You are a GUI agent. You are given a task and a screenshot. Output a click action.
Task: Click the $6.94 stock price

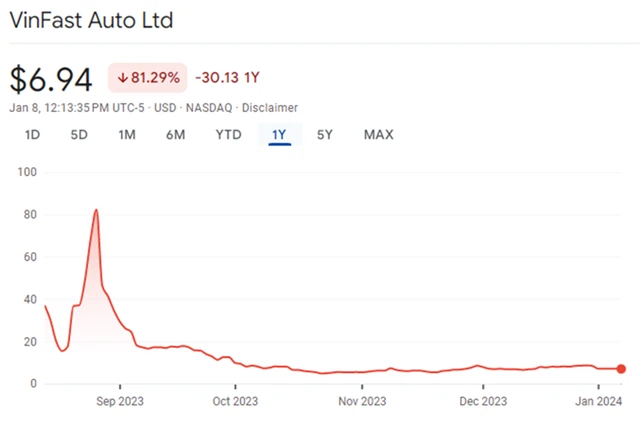tap(51, 78)
